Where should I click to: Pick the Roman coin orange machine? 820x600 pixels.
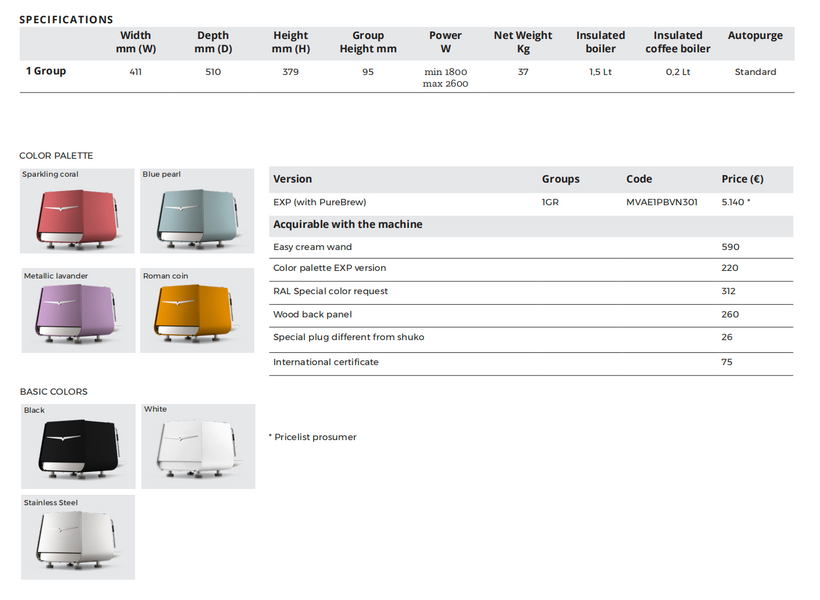click(x=197, y=310)
